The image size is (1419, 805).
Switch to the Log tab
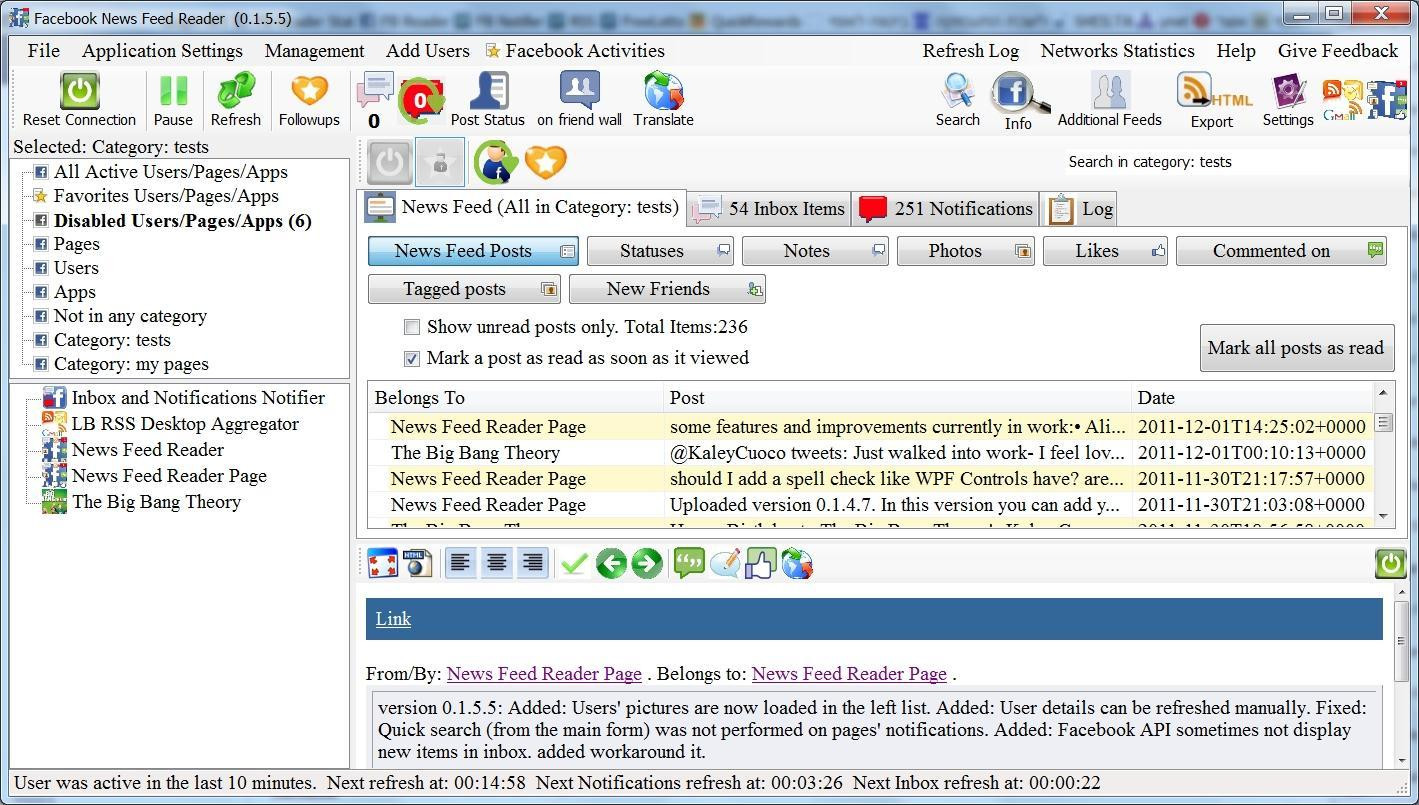click(x=1079, y=208)
